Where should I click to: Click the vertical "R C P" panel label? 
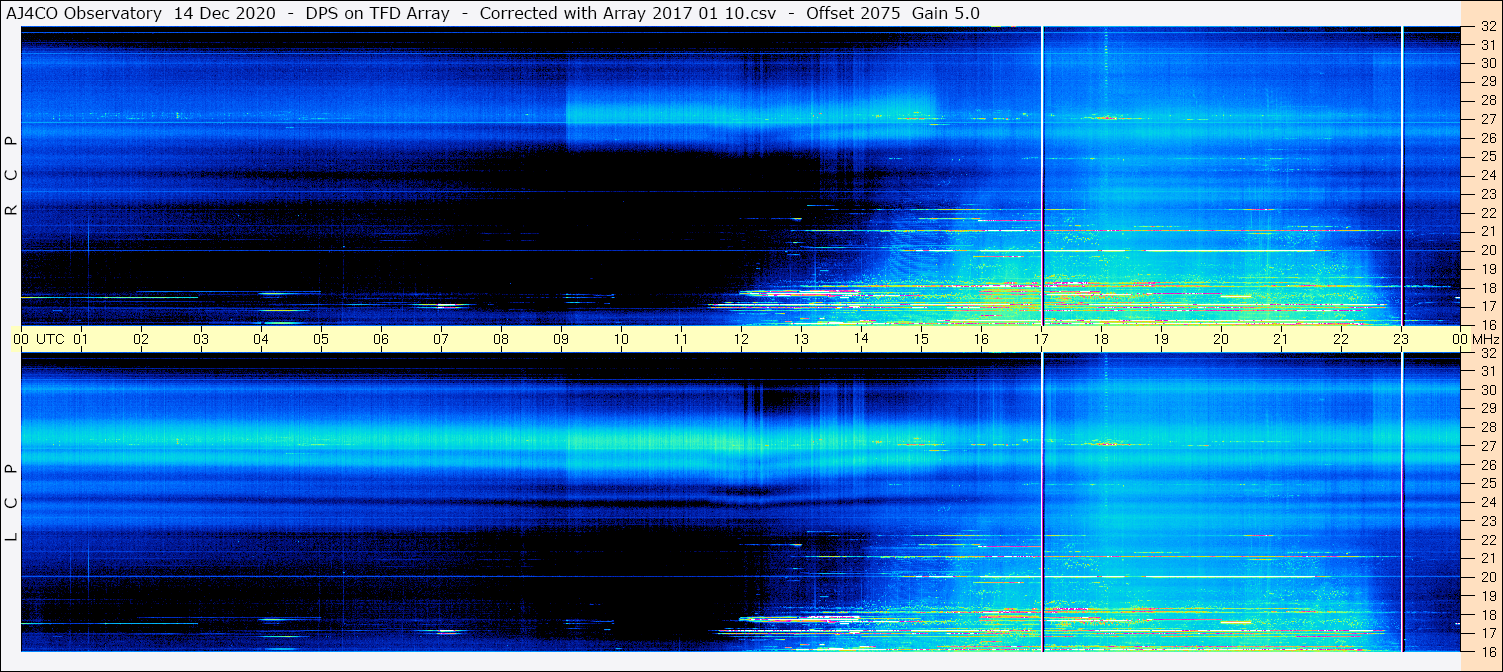[x=11, y=176]
